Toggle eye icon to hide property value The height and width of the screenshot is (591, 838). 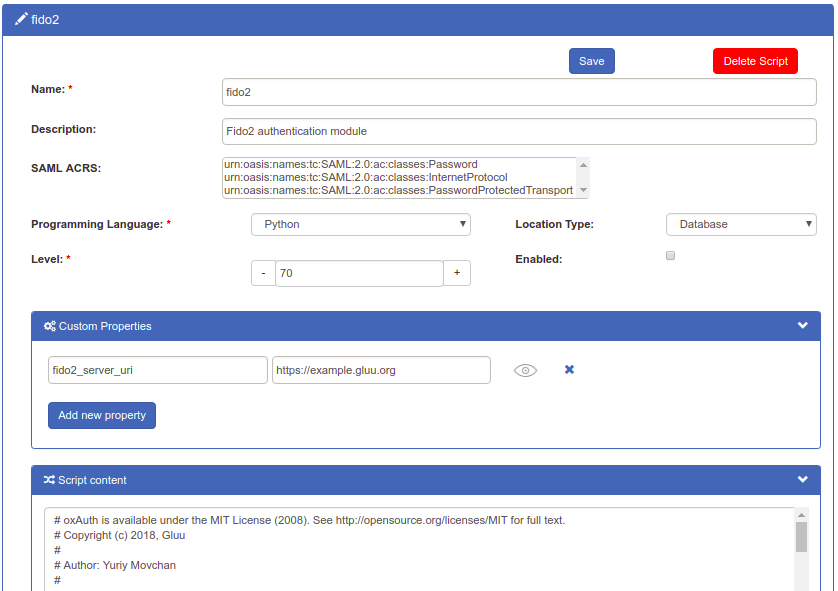coord(525,370)
